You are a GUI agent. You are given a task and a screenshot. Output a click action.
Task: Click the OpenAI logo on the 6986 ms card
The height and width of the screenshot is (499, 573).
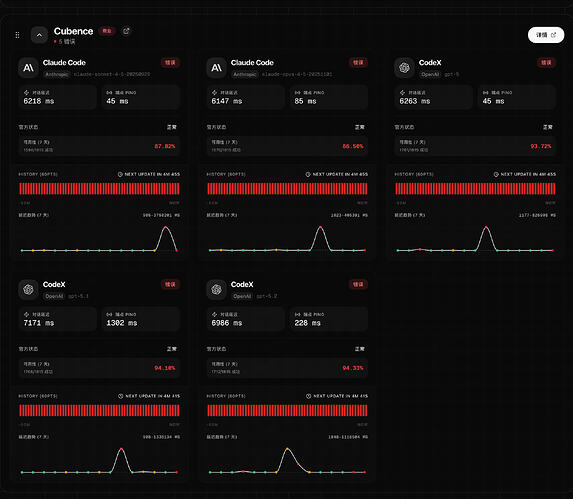pyautogui.click(x=216, y=289)
